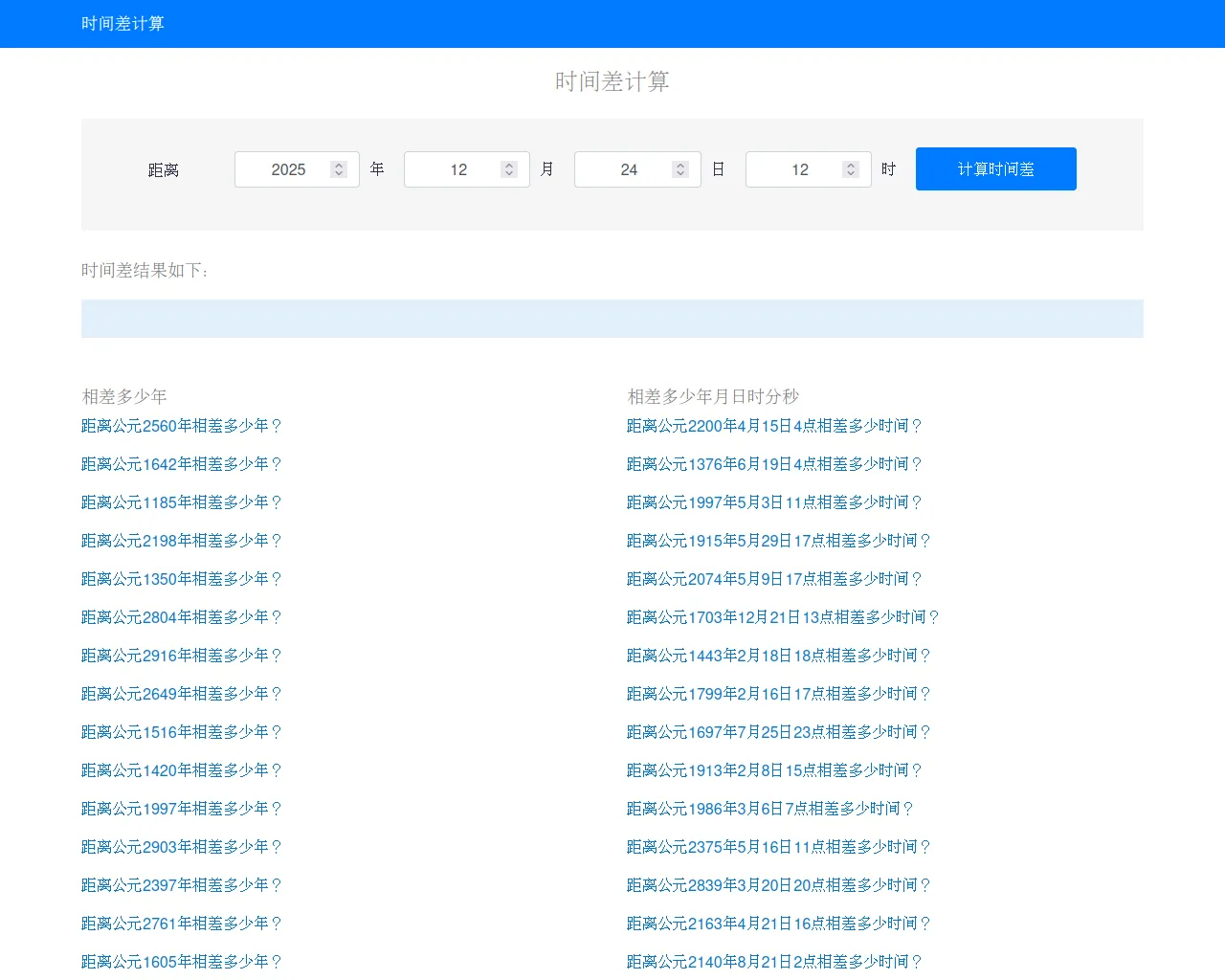
Task: Click the year field spinner arrows
Action: 338,169
